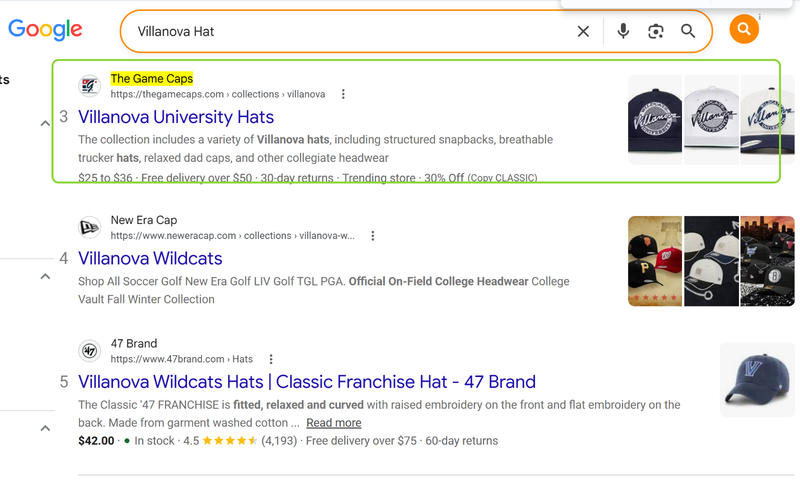
Task: Click Free delivery over $75 text
Action: [x=361, y=441]
